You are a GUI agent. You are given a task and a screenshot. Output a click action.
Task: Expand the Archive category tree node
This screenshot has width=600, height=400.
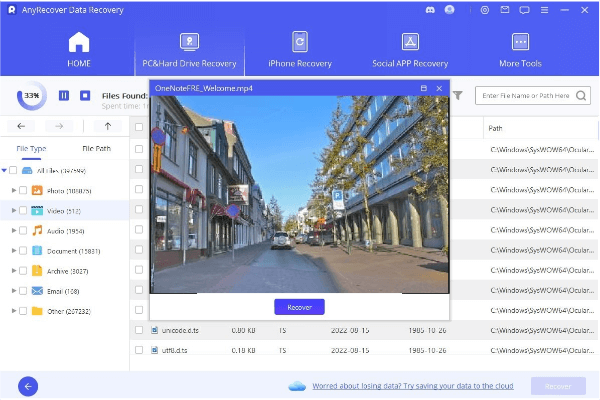[14, 271]
